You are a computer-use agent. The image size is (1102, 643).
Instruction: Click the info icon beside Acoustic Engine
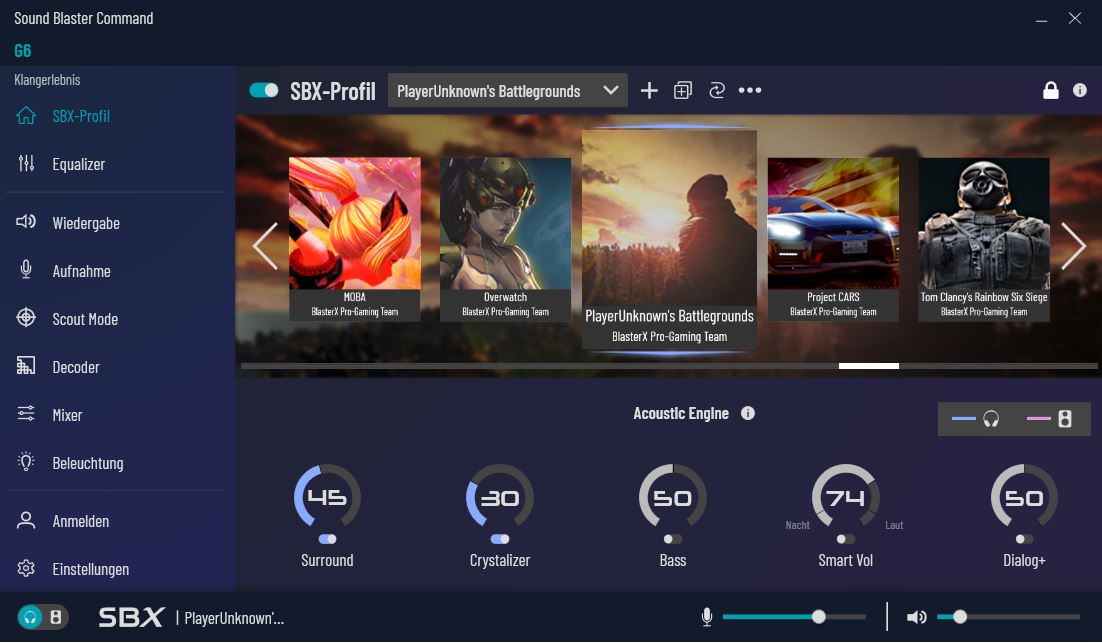coord(748,413)
